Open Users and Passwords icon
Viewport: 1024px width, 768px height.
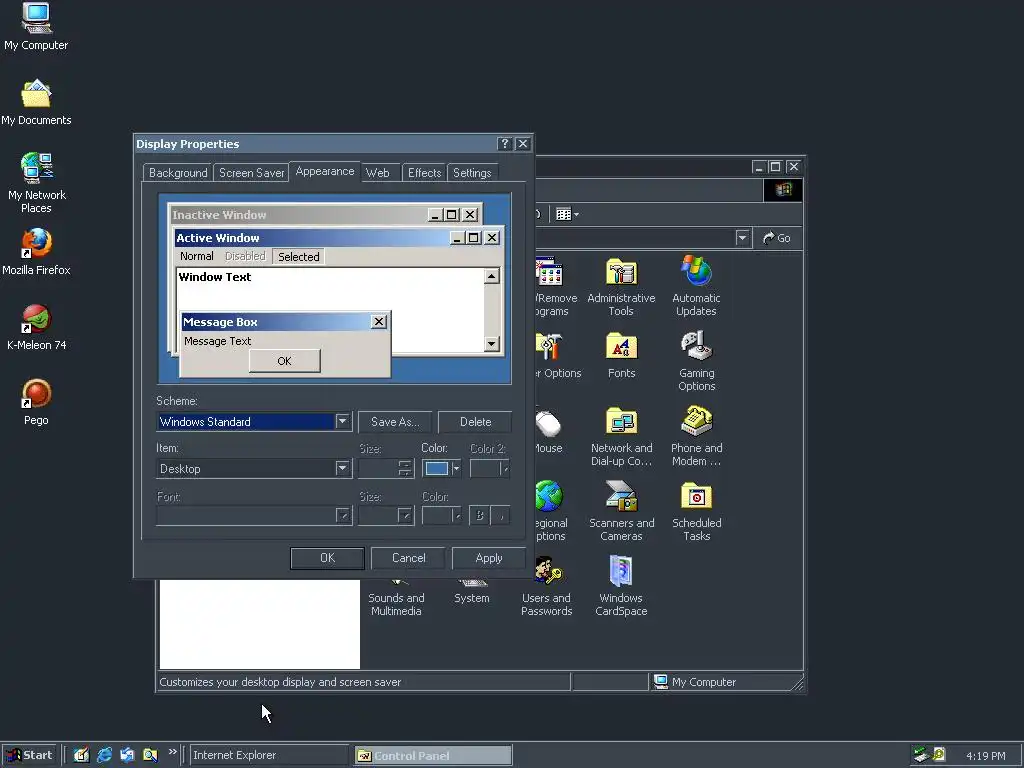[x=546, y=586]
